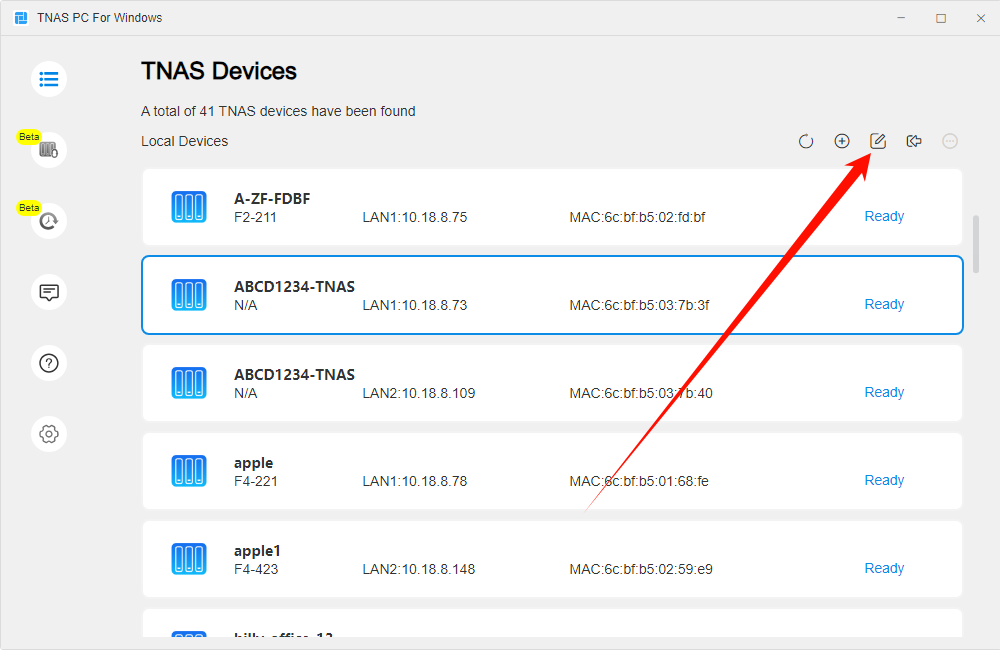Click the NAS icon for 10.18.8.73 device

coord(189,295)
